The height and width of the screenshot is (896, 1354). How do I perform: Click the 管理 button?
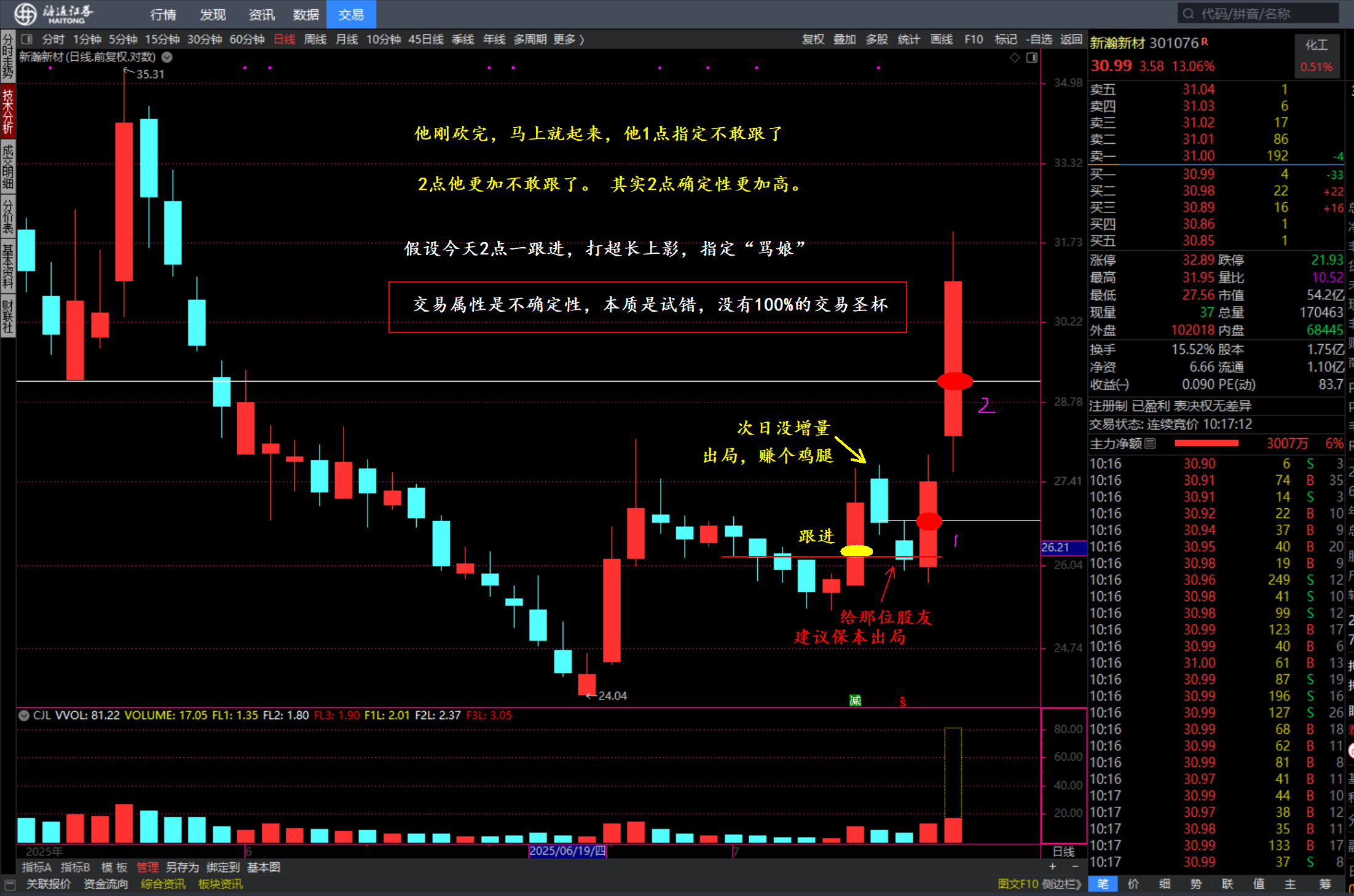pyautogui.click(x=148, y=867)
